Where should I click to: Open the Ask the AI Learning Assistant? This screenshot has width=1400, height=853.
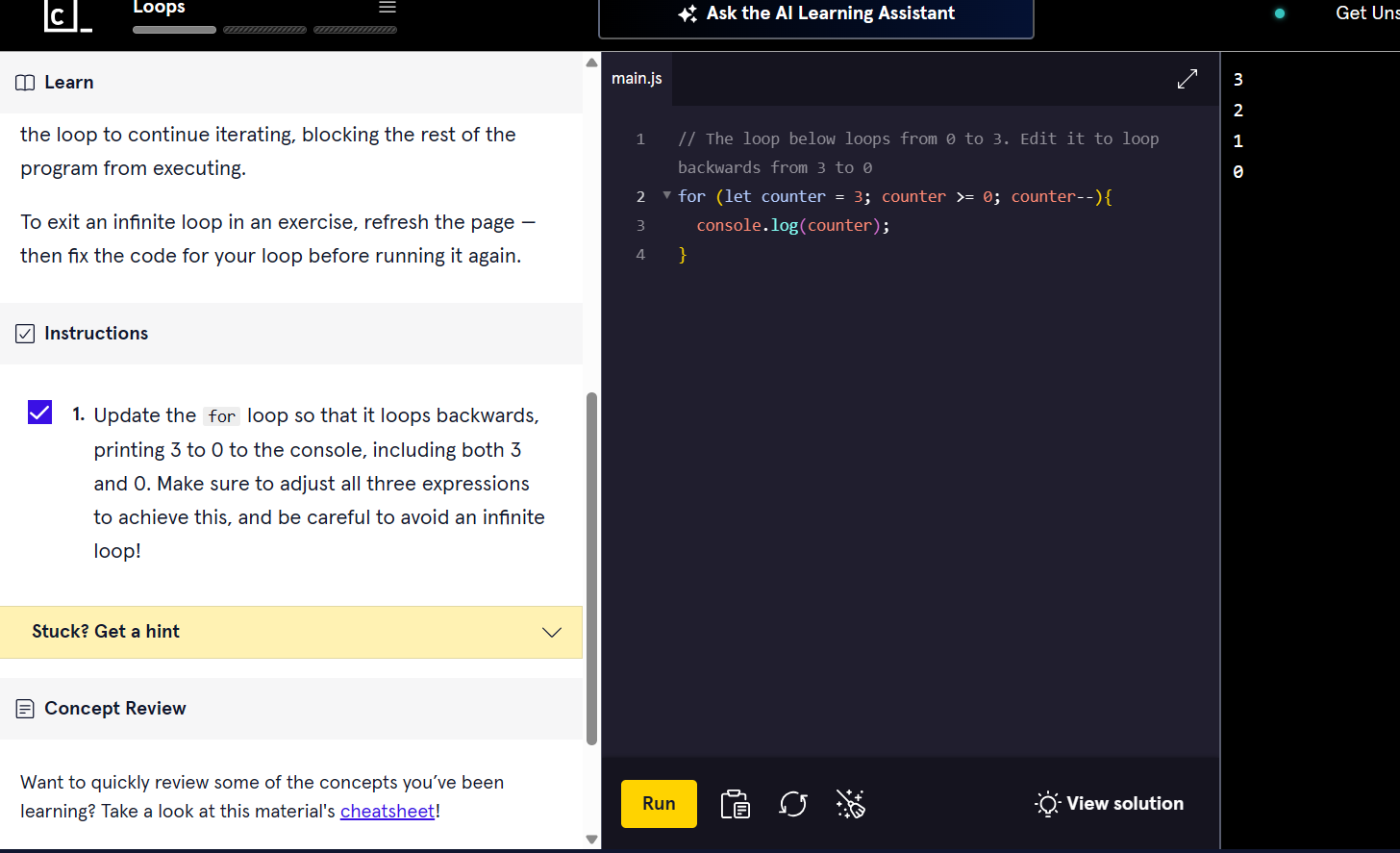(x=815, y=14)
